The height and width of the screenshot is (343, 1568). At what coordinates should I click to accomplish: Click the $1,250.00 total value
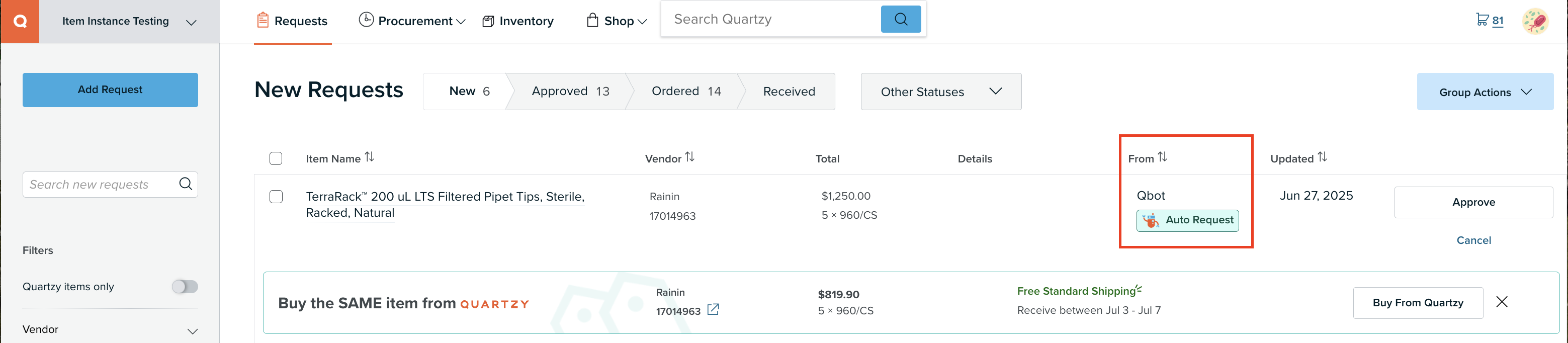coord(845,196)
